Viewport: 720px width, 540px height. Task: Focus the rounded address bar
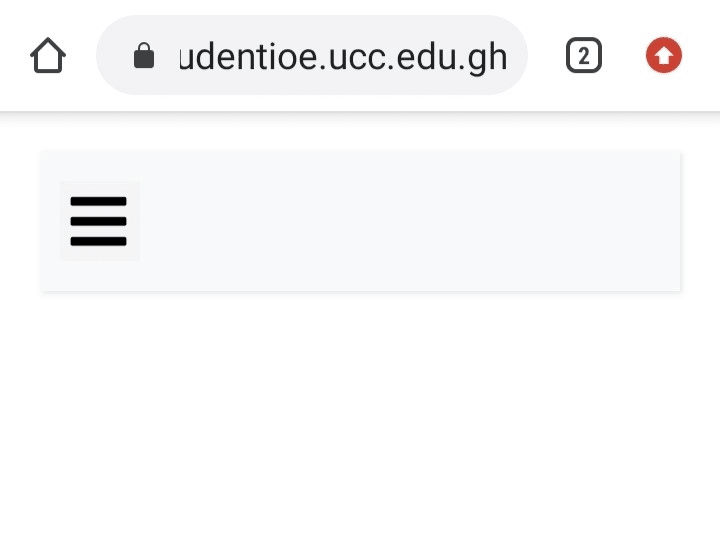point(312,55)
